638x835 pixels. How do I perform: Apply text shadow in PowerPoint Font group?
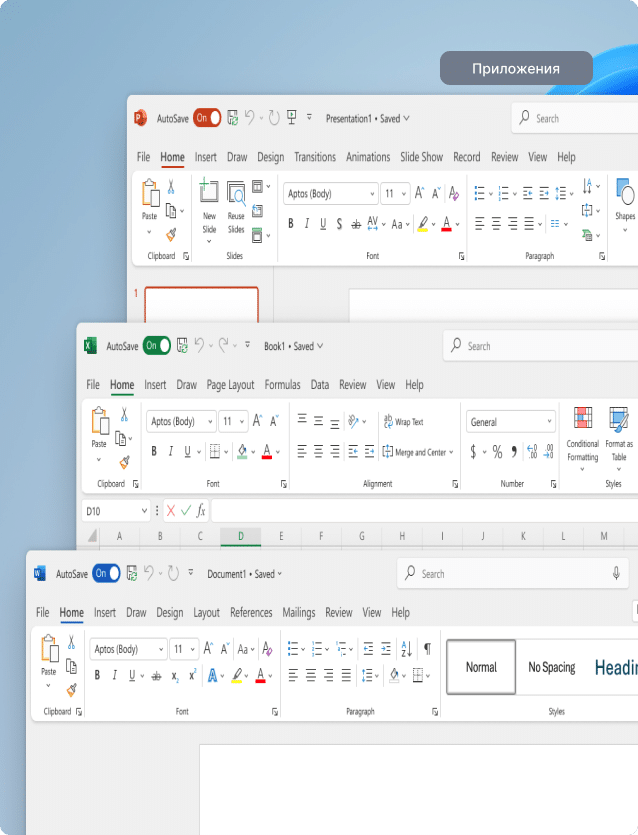pos(339,224)
